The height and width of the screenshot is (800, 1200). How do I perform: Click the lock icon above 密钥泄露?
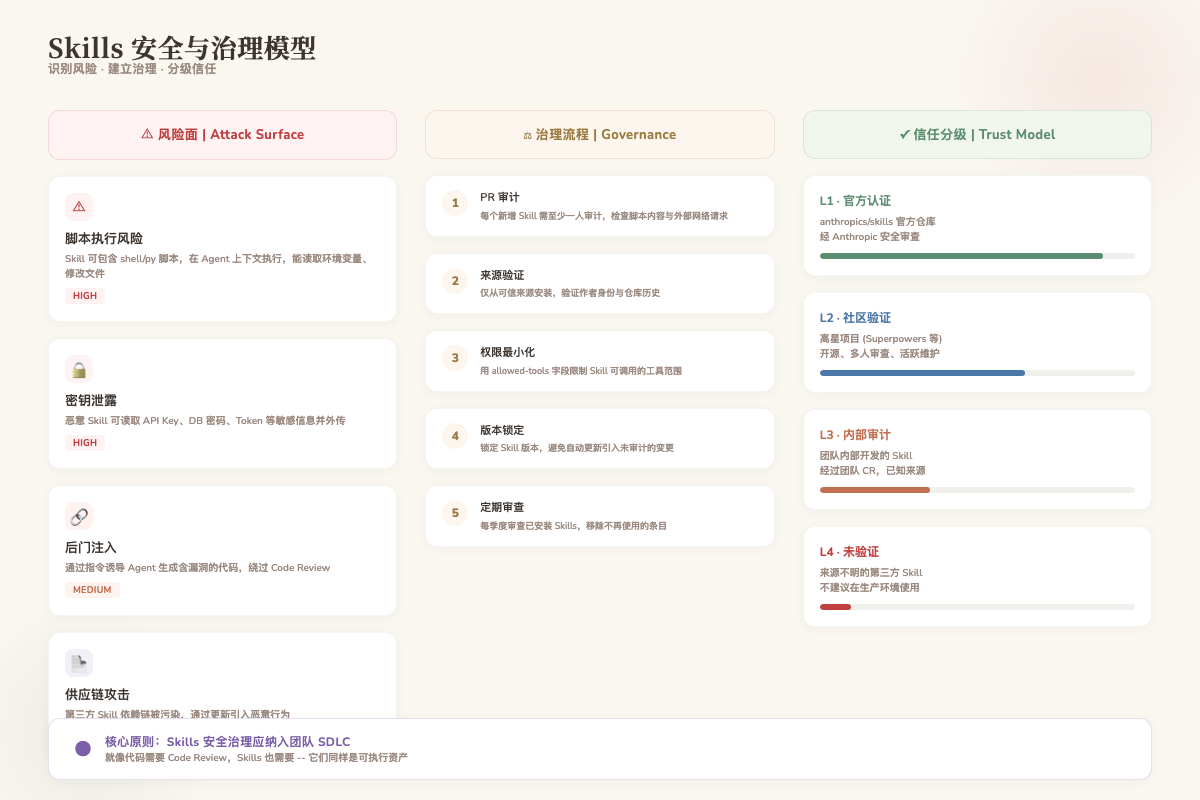[79, 369]
